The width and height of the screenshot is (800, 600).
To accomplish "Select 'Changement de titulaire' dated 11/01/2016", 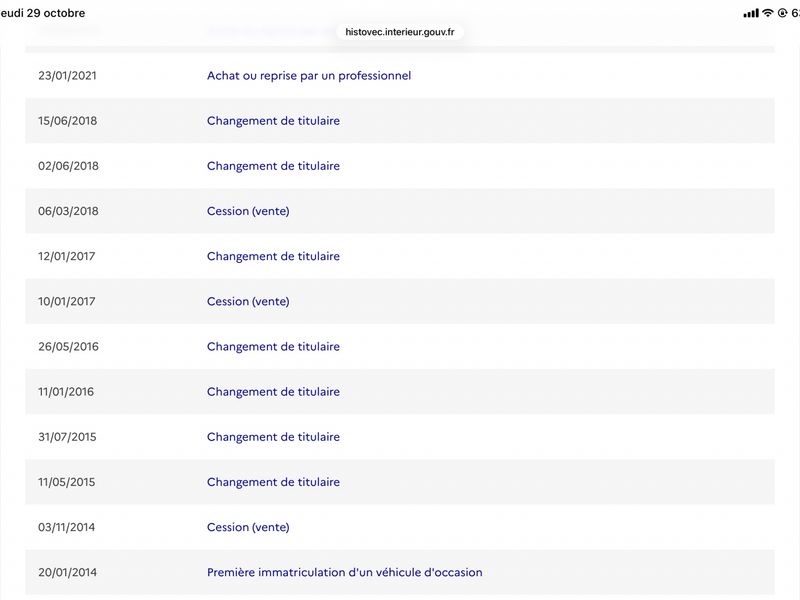I will pyautogui.click(x=273, y=392).
